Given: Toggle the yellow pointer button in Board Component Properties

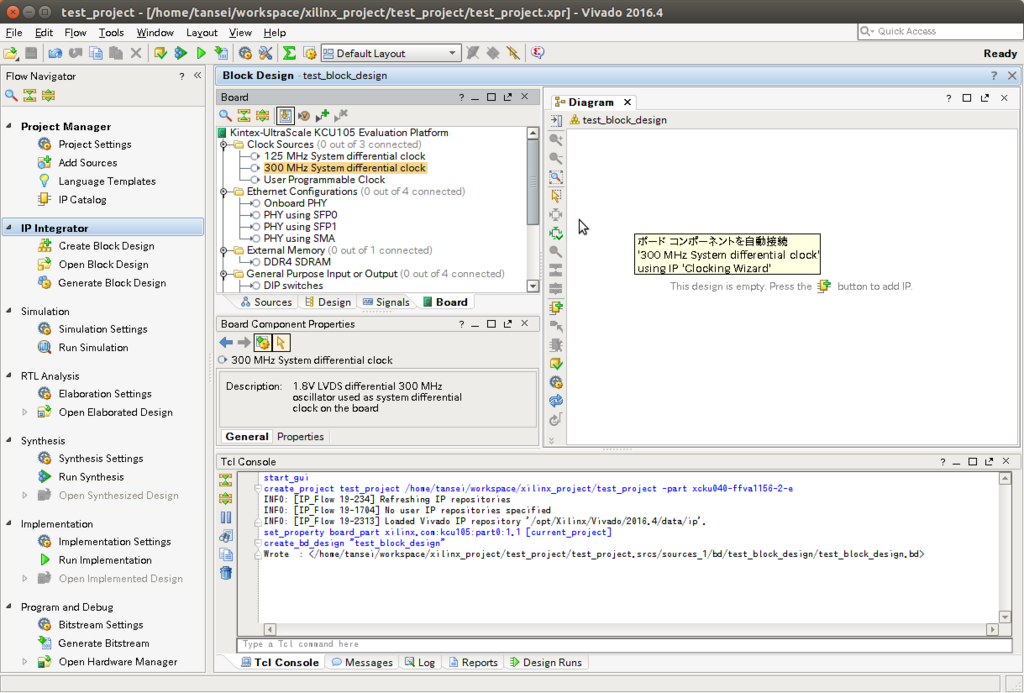Looking at the screenshot, I should (281, 342).
